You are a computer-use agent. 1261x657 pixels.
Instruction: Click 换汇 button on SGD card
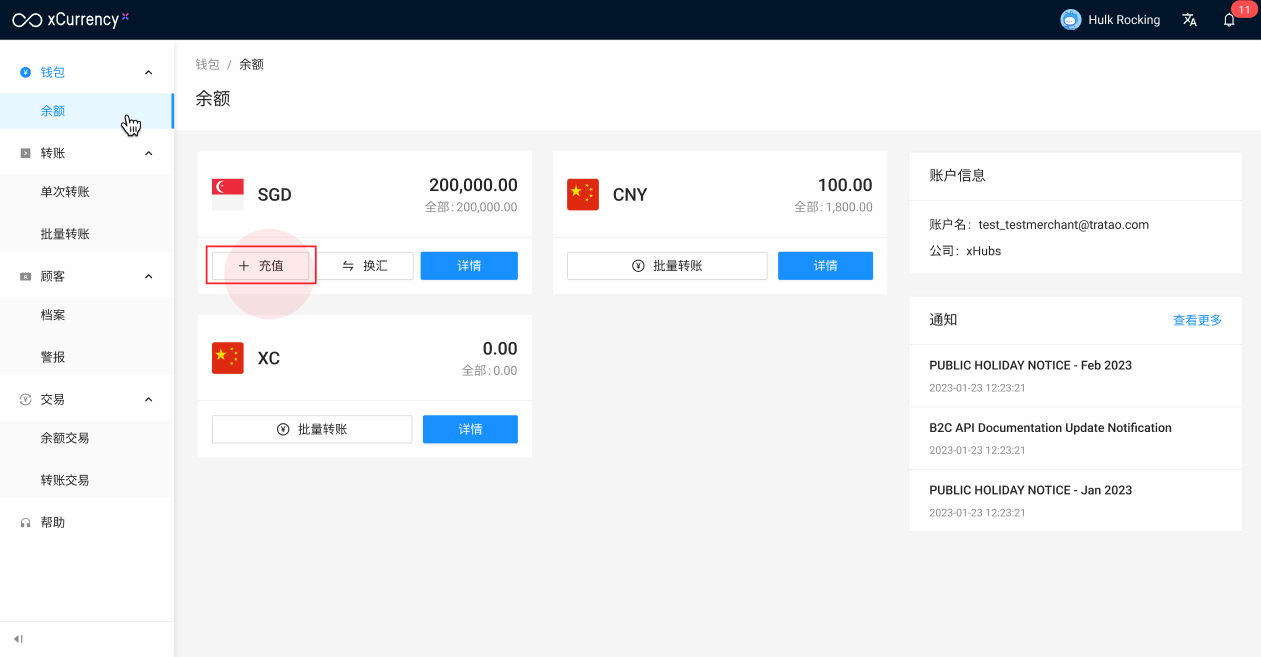pos(365,266)
